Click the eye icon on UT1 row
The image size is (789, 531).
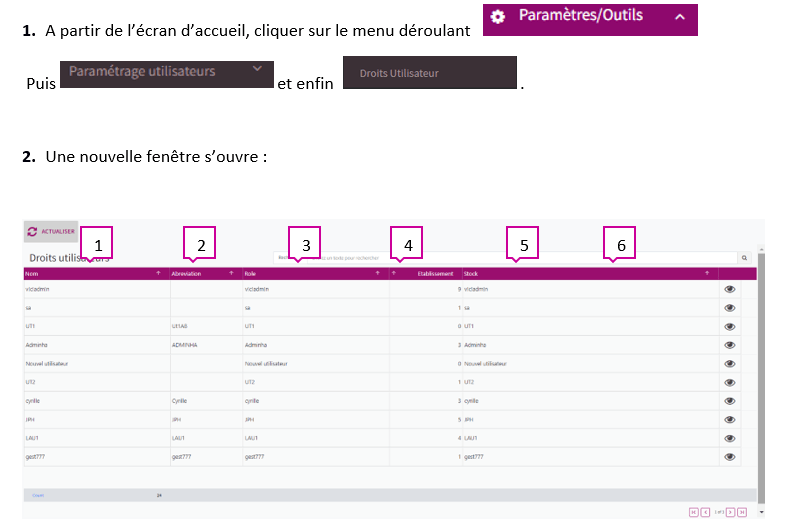coord(730,327)
